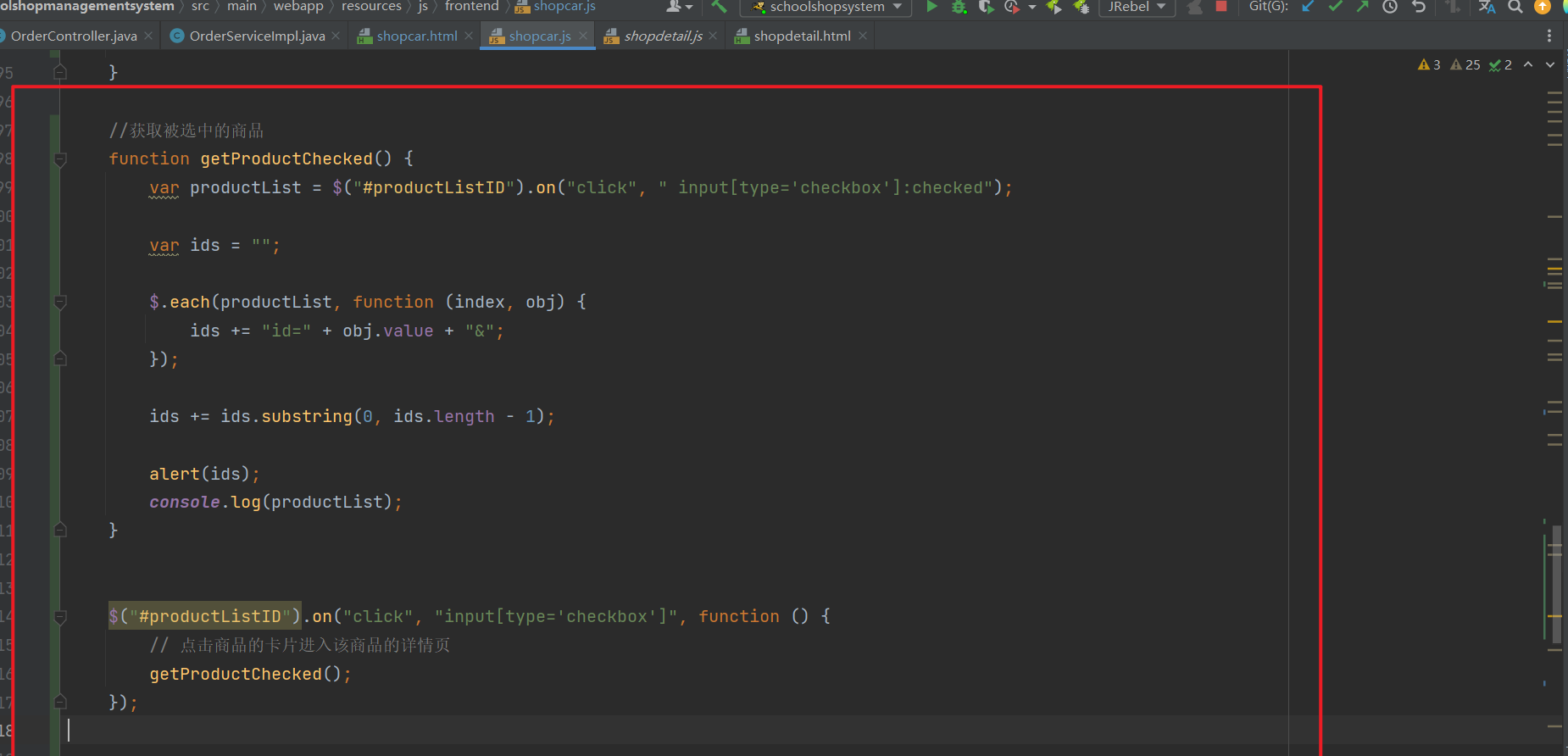The image size is (1568, 756).
Task: Close the shopdetail.html tab
Action: point(863,36)
